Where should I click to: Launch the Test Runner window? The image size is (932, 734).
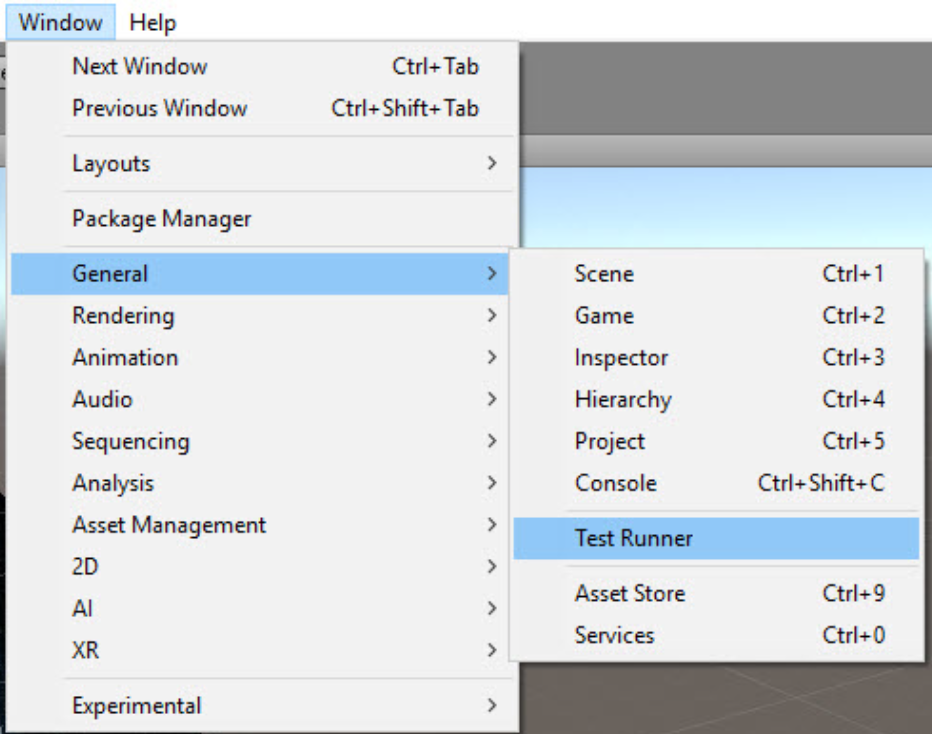(634, 539)
